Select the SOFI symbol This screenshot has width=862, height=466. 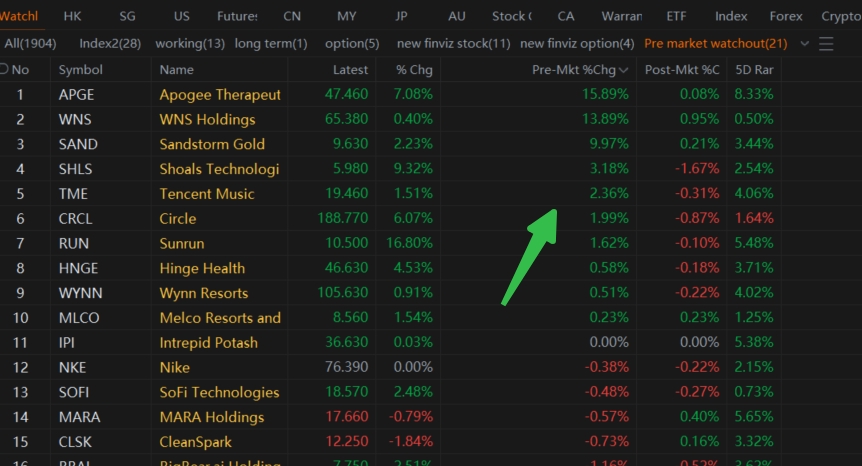click(x=74, y=392)
